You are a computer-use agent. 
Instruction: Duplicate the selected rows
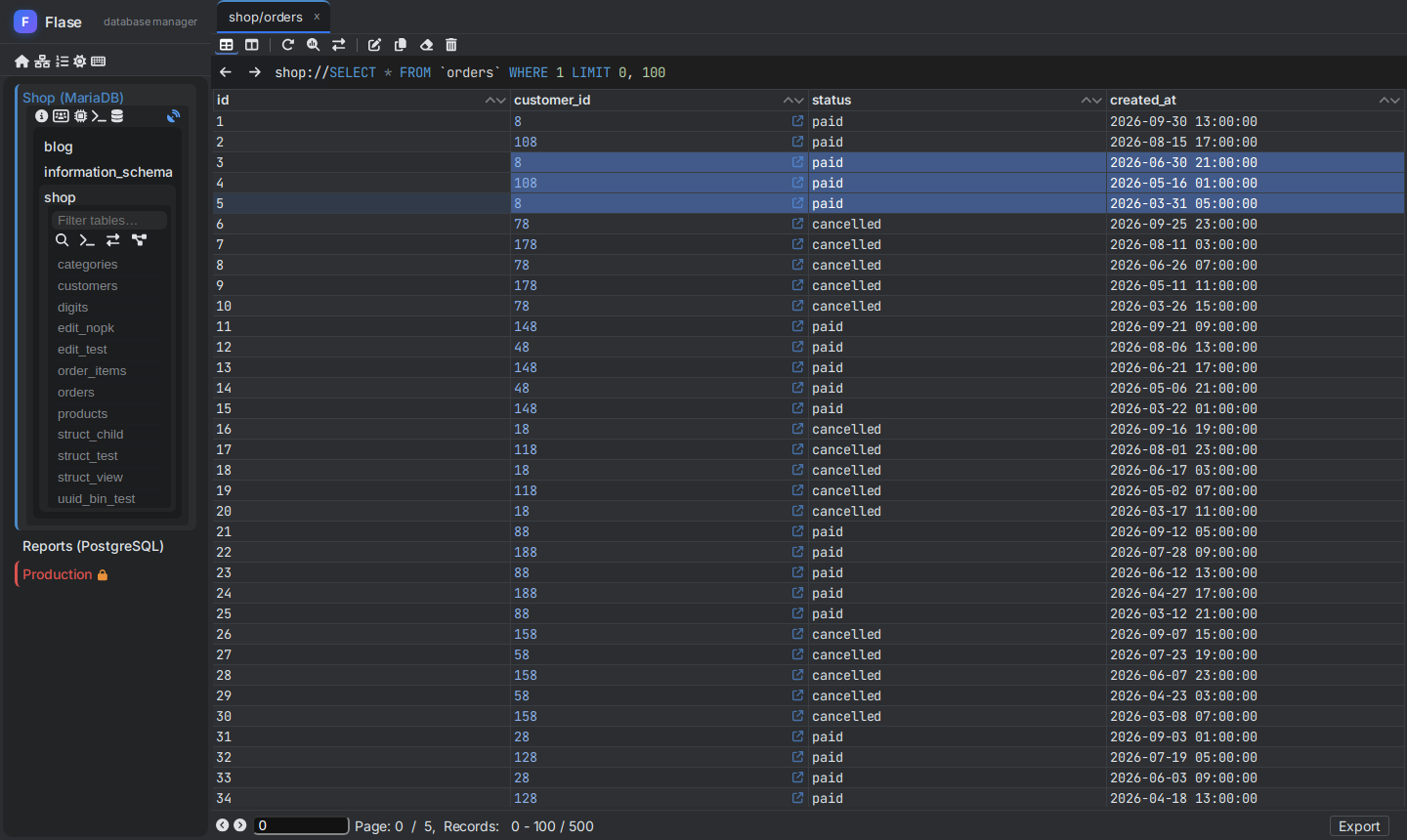401,45
